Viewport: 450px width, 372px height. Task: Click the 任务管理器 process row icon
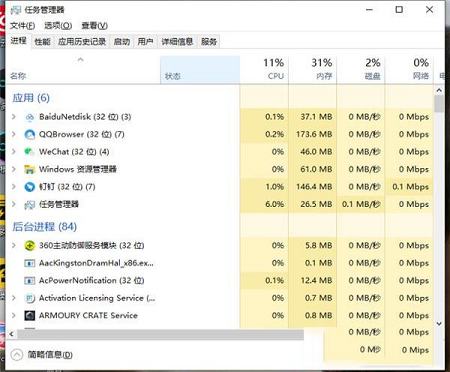coord(30,205)
